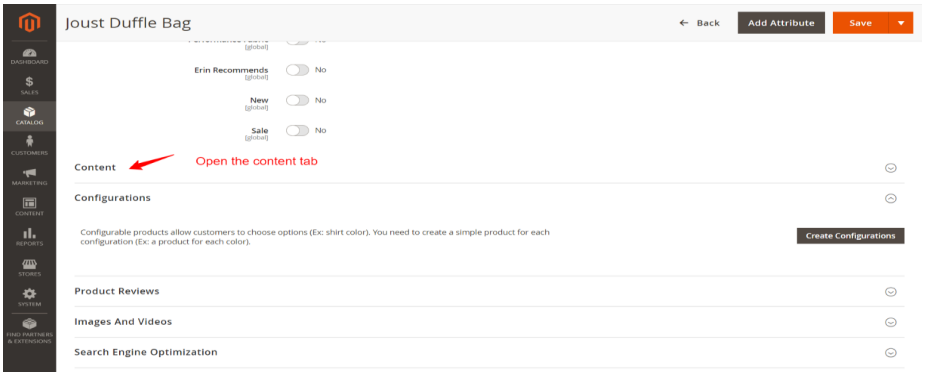Click the Erin Recommends label
This screenshot has height=377, width=927.
[231, 70]
